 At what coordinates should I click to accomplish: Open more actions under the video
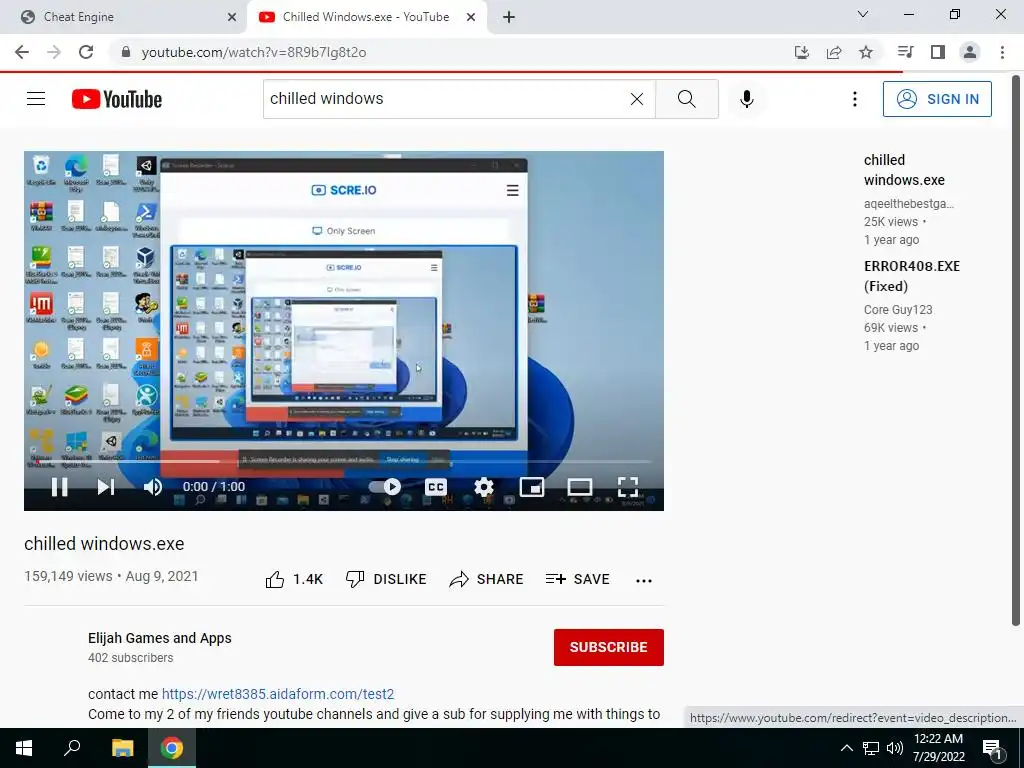click(x=644, y=580)
